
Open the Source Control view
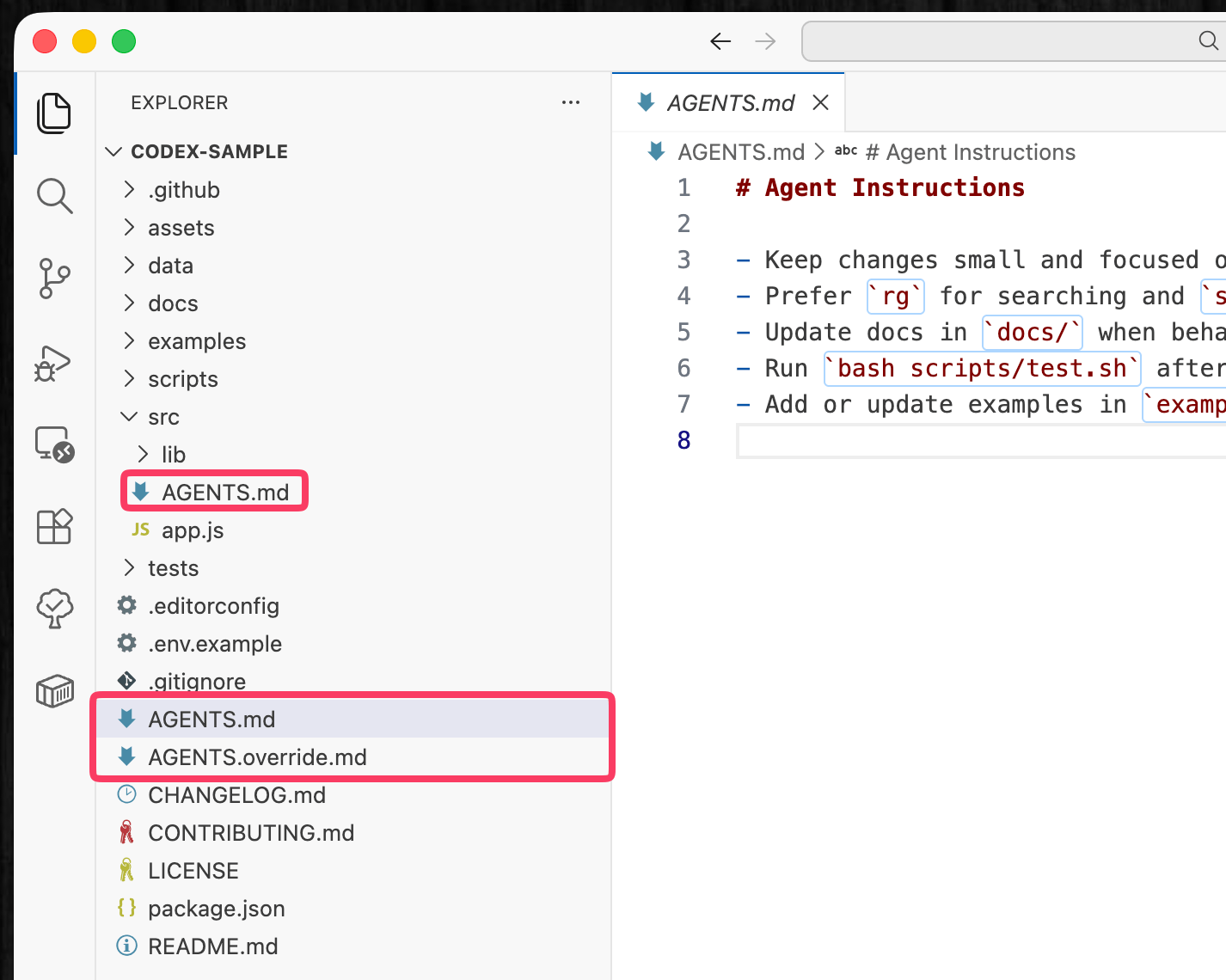(54, 279)
